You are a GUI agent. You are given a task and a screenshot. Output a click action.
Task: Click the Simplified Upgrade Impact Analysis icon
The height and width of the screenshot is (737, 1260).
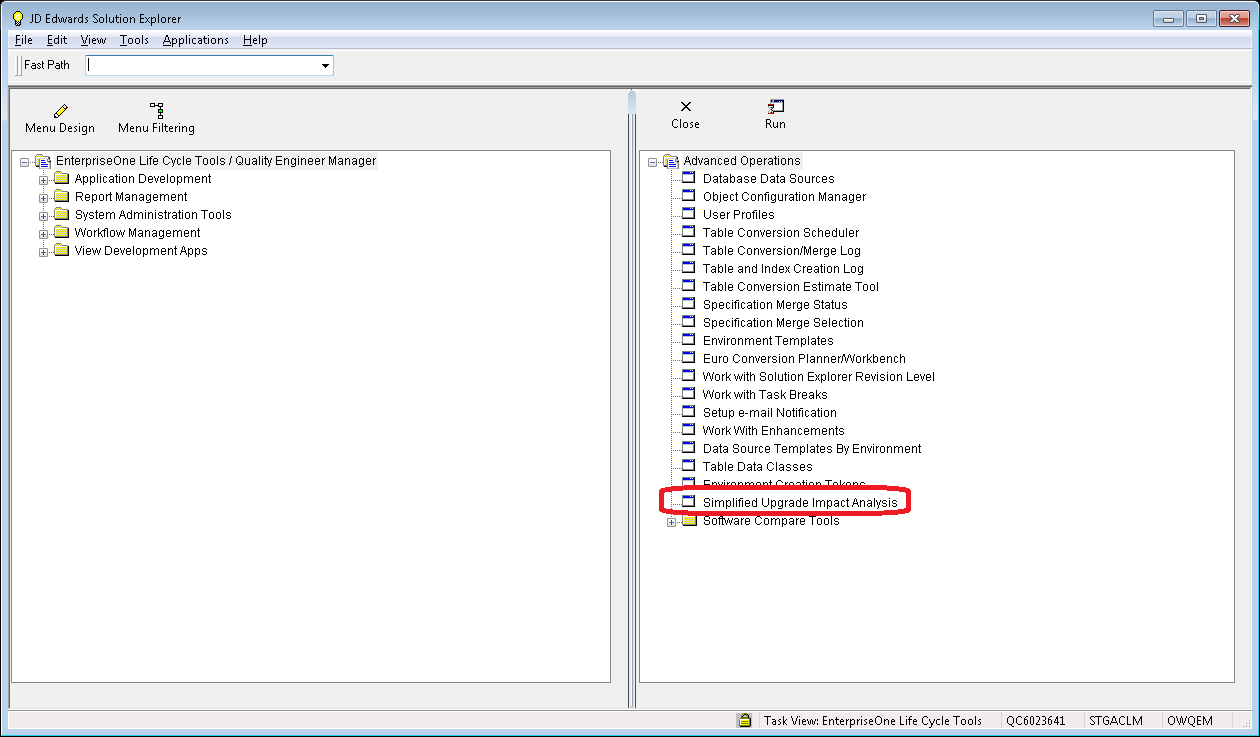tap(688, 502)
